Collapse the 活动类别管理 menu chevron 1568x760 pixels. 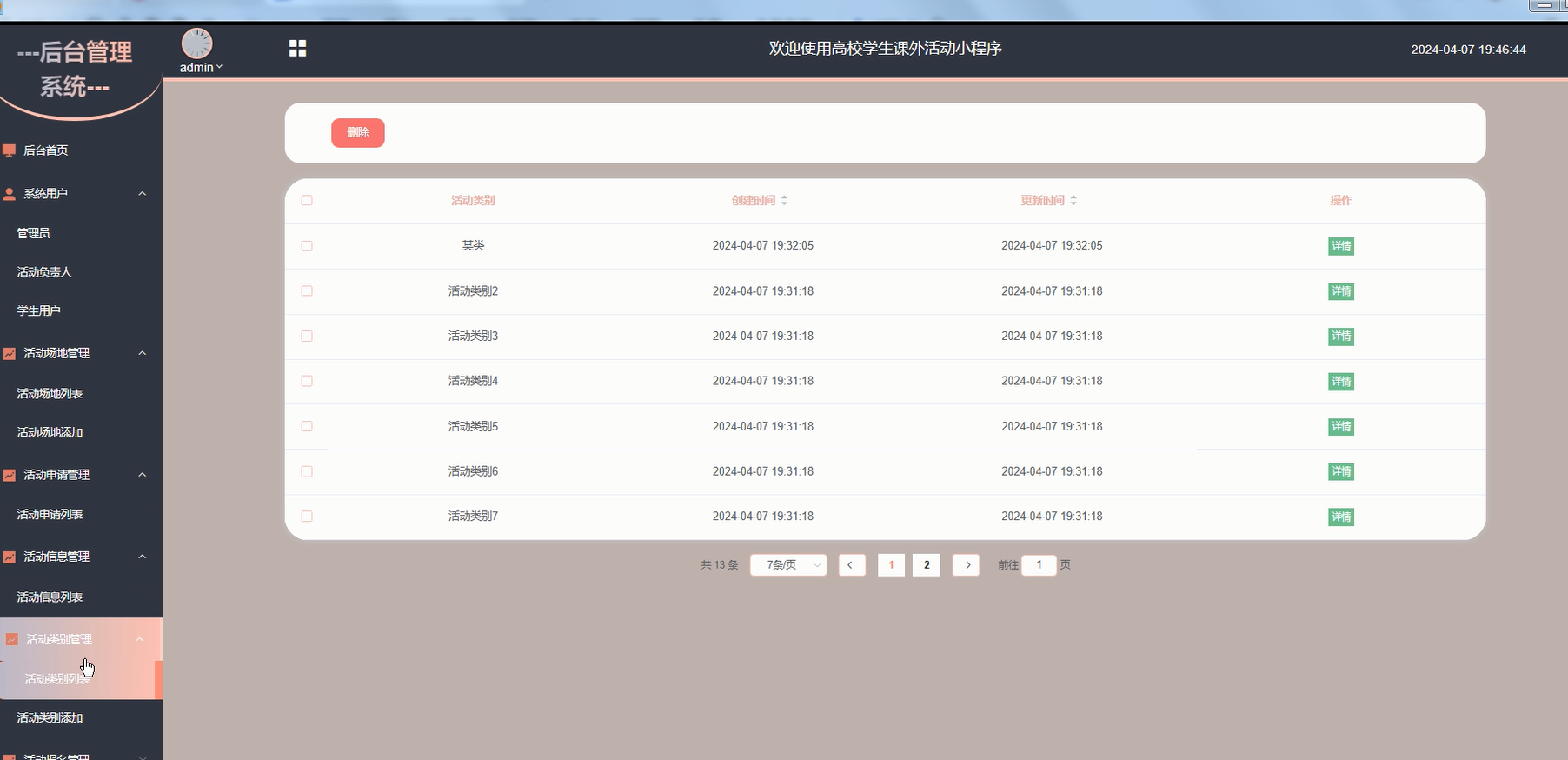[140, 640]
